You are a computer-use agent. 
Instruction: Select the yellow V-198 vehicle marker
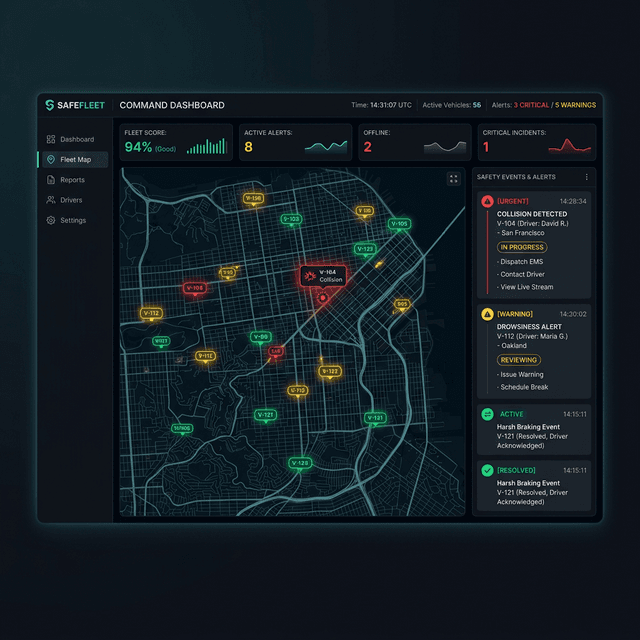pos(253,199)
